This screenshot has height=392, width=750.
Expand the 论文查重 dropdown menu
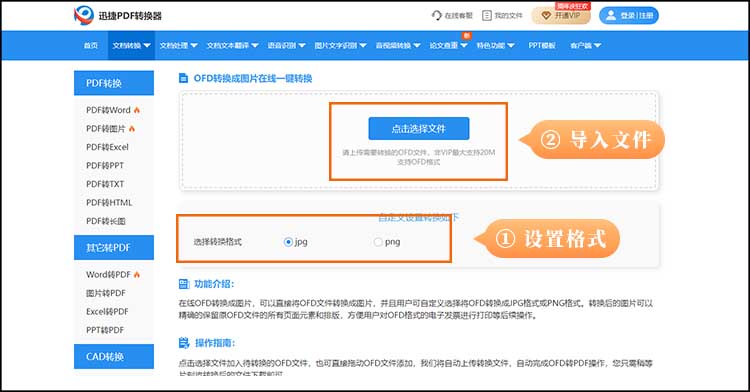point(448,45)
